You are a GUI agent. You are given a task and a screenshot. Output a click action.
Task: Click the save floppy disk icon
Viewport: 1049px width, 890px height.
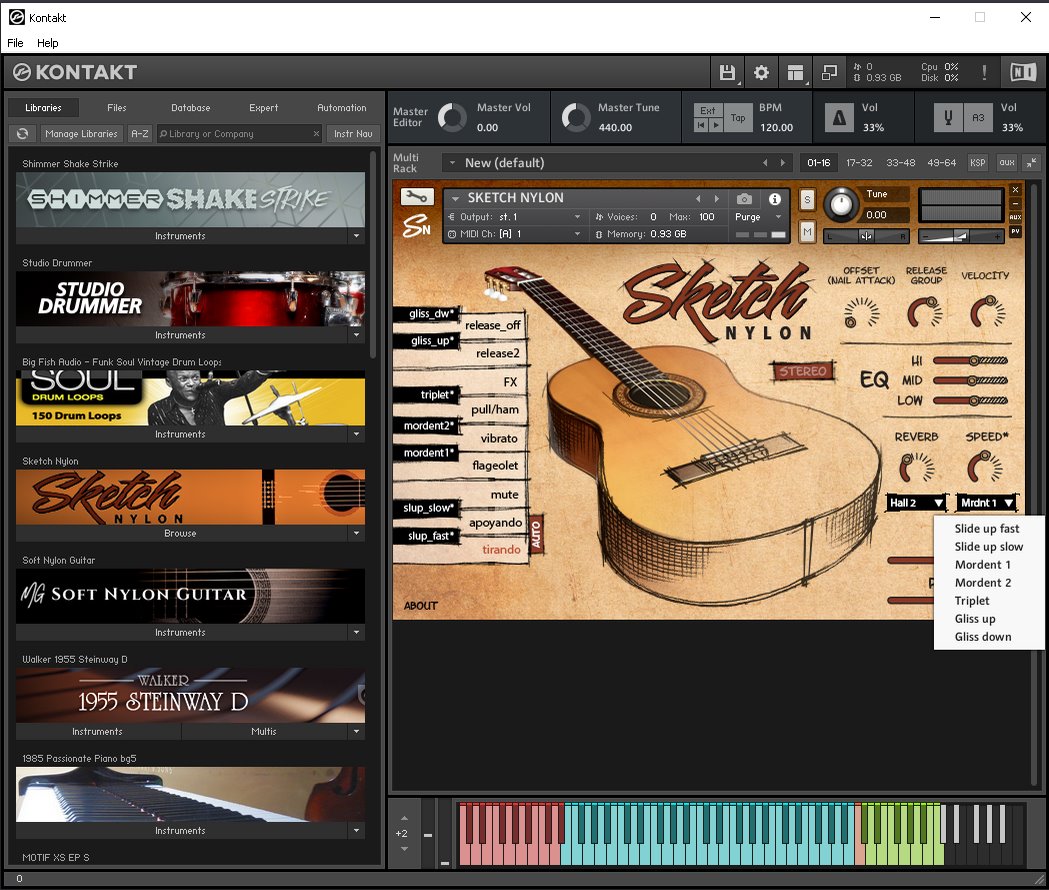727,72
